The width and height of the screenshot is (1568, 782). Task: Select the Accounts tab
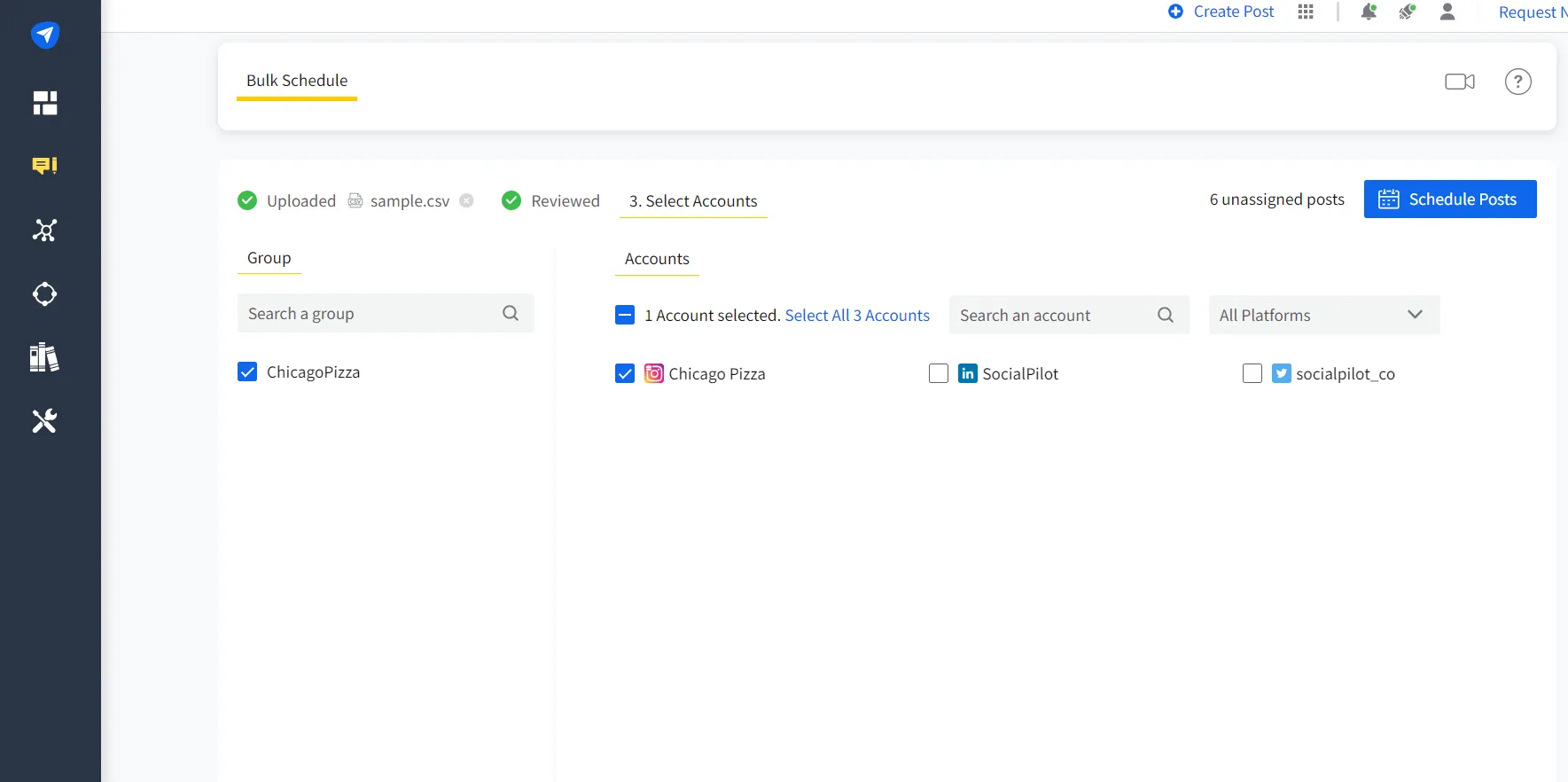click(657, 259)
